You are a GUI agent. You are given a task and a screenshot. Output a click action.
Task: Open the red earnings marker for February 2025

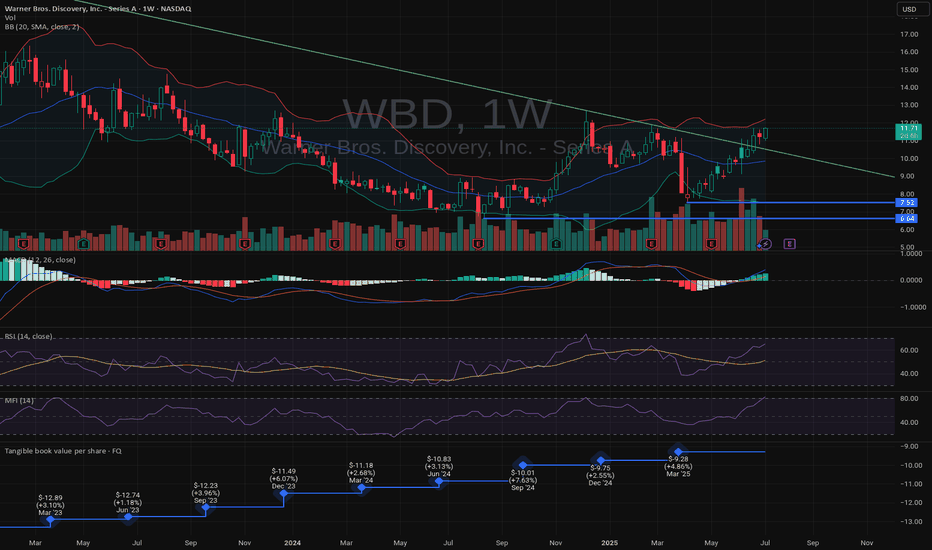point(651,244)
